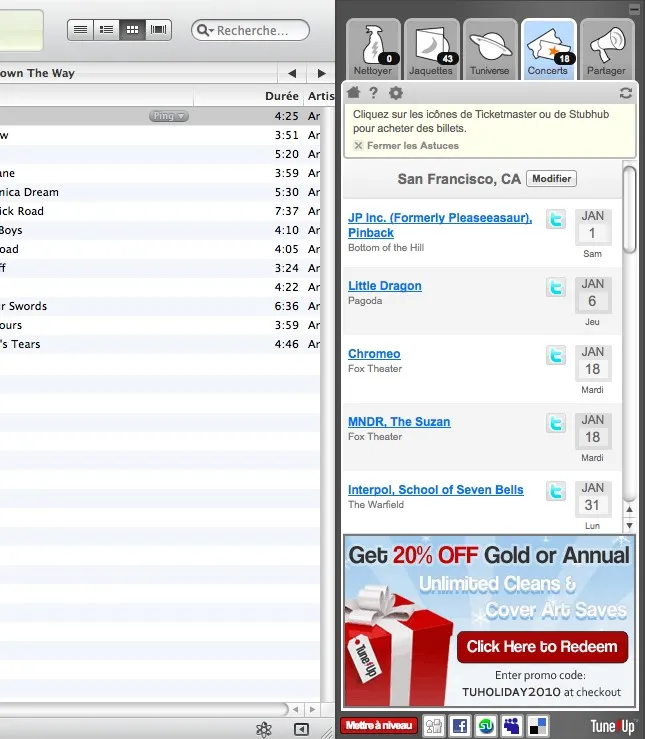
Task: Open the help question mark icon
Action: point(373,93)
